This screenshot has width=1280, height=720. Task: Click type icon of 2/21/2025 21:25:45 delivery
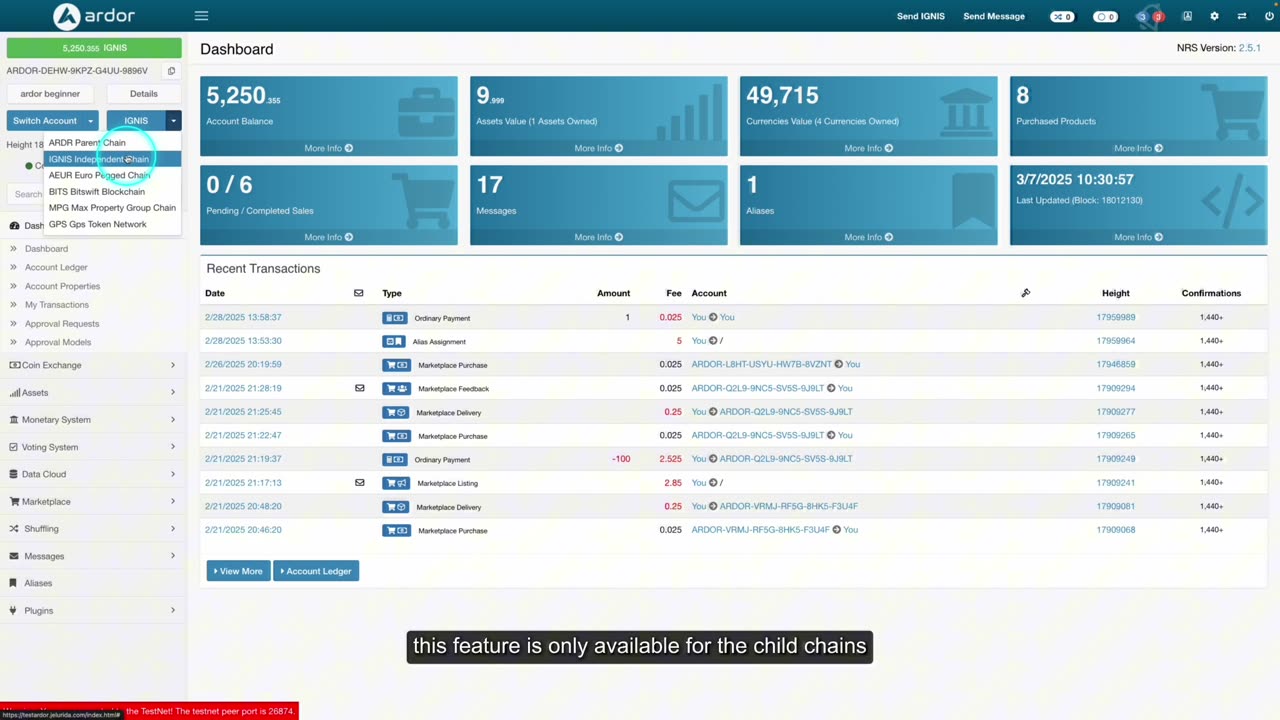(x=396, y=412)
